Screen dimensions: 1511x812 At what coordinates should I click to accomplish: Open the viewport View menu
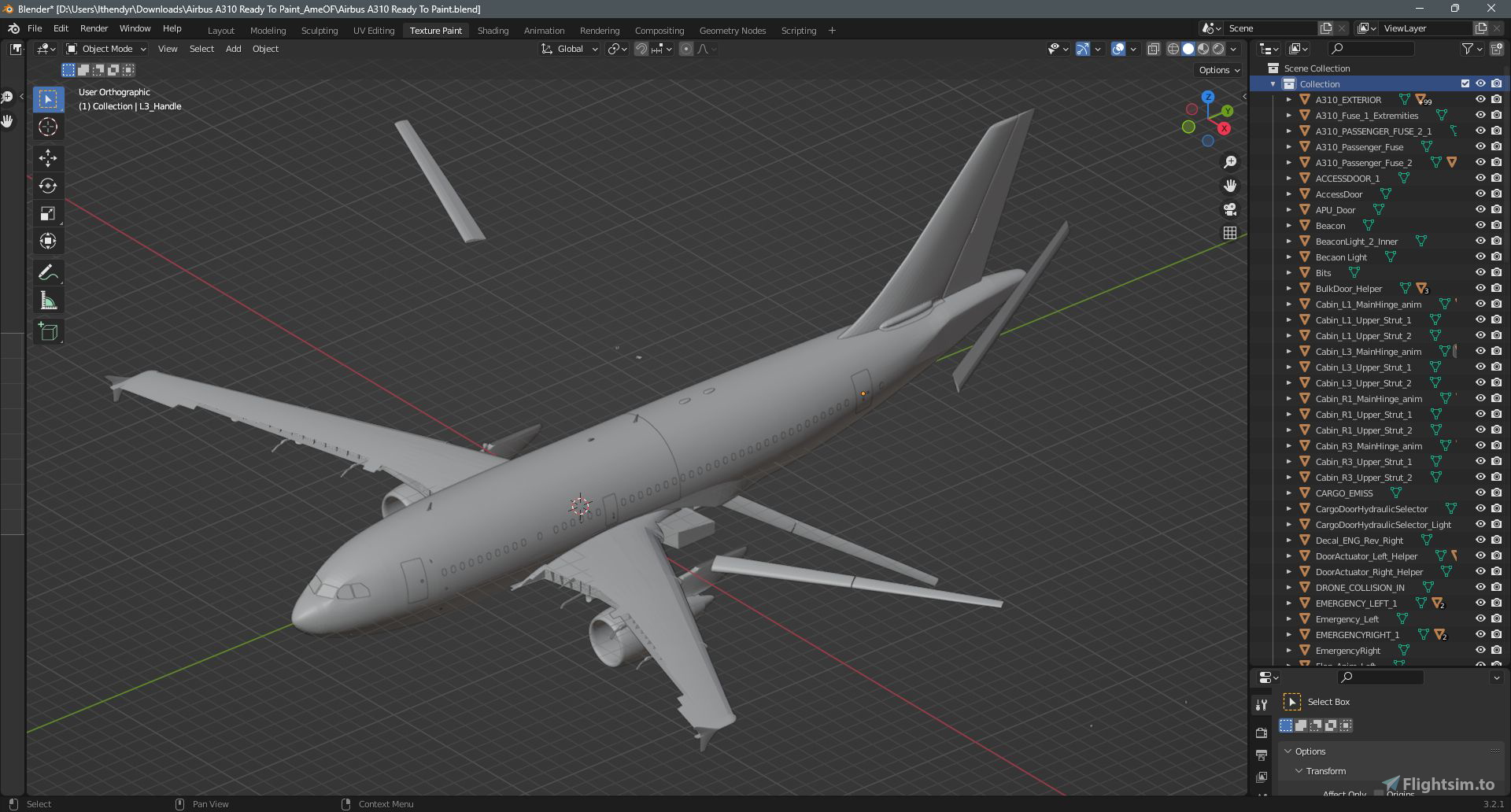[168, 49]
